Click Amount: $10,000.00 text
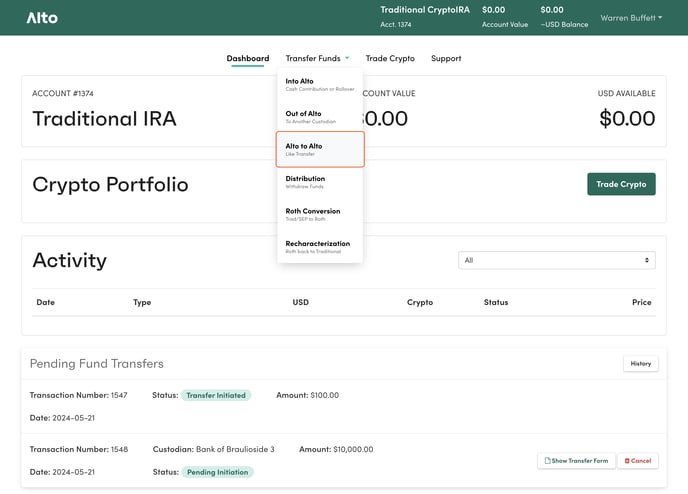 pyautogui.click(x=336, y=449)
